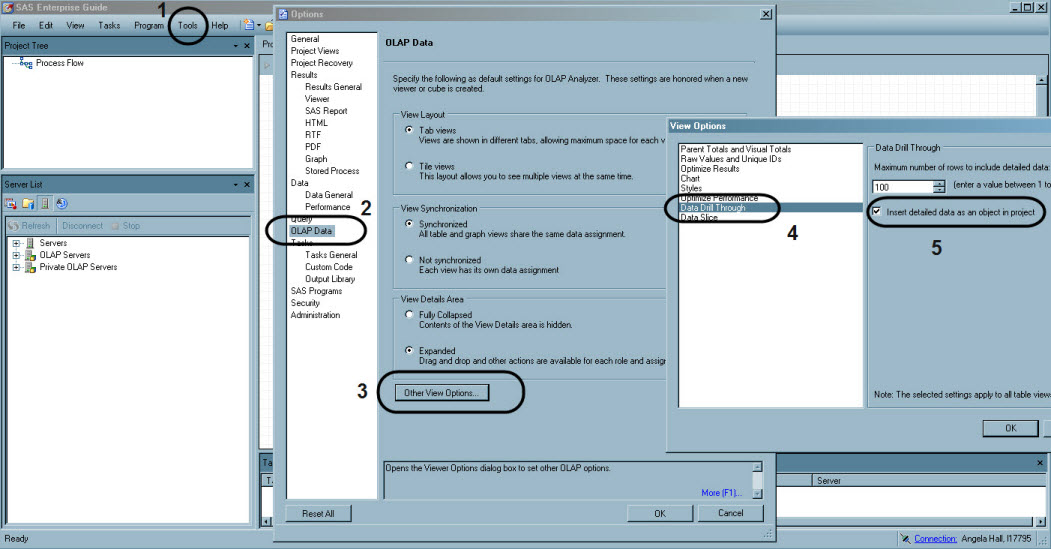Viewport: 1051px width, 549px height.
Task: Click the first icon in Server List toolbar
Action: click(11, 203)
